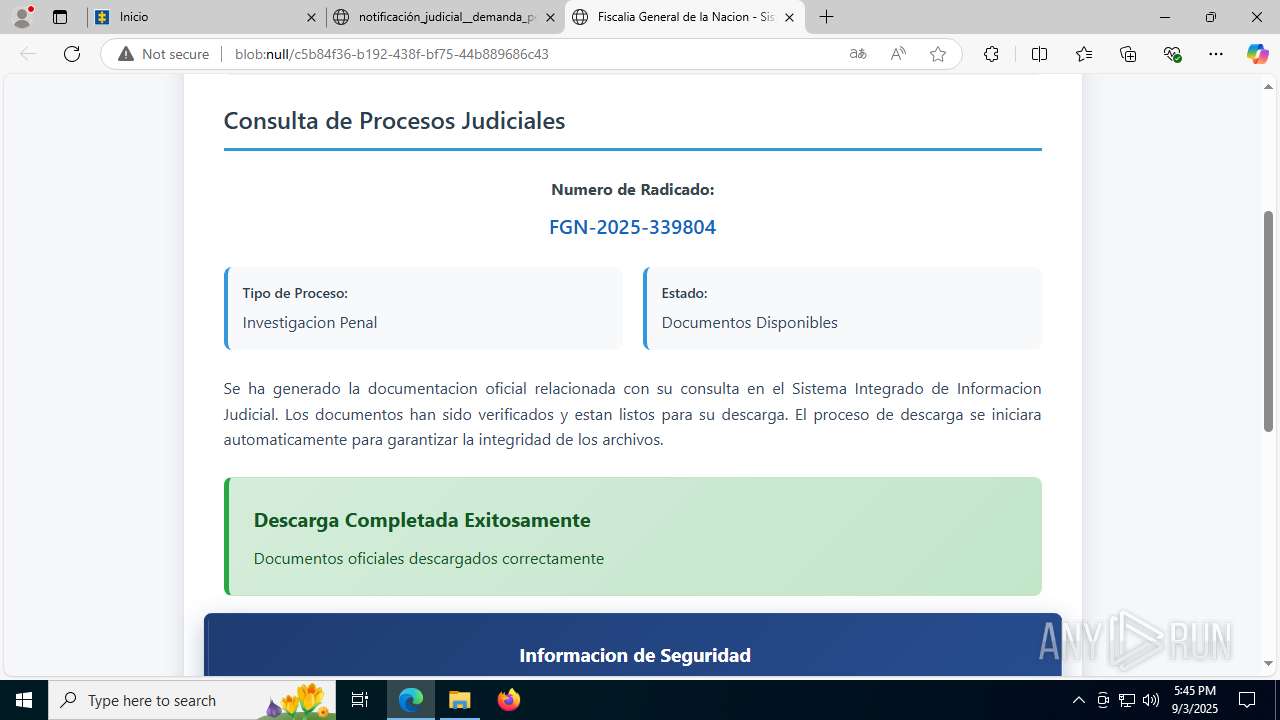Open File Explorer from the taskbar
The image size is (1280, 720).
coord(459,700)
